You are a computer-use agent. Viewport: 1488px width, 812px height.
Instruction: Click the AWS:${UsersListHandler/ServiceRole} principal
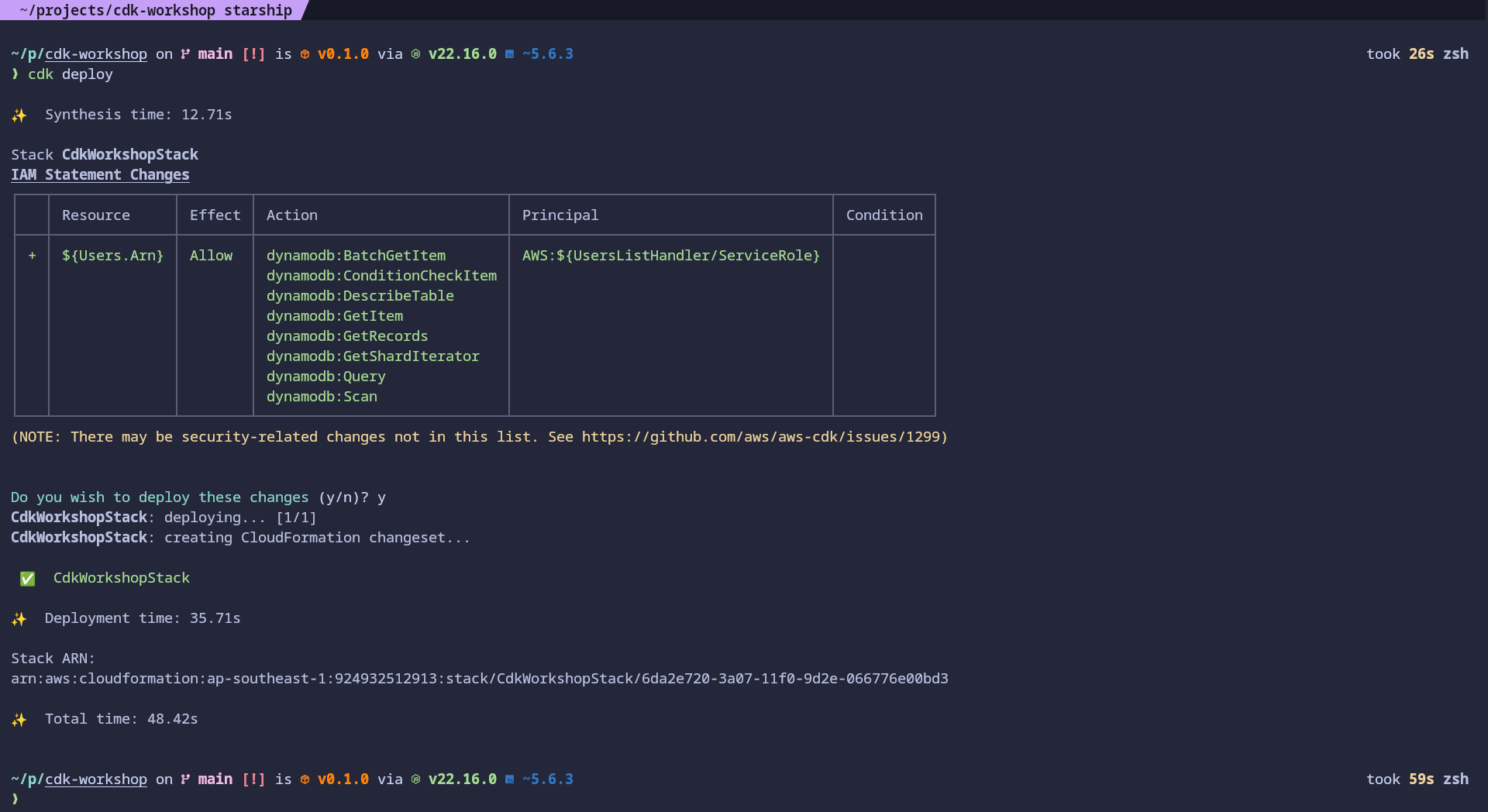pyautogui.click(x=671, y=256)
